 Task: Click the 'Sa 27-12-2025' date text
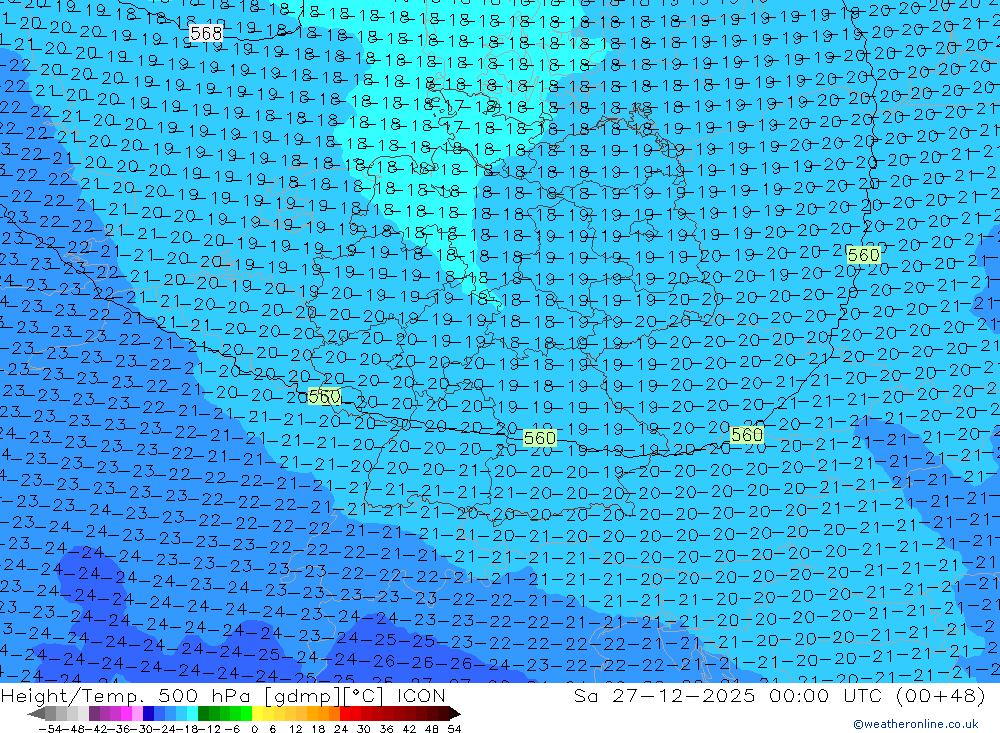click(664, 695)
